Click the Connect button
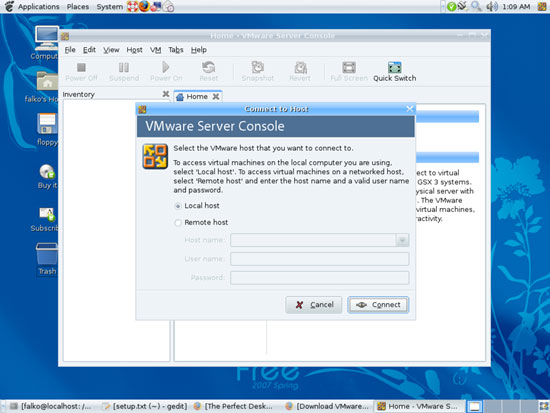This screenshot has width=550, height=413. click(378, 305)
